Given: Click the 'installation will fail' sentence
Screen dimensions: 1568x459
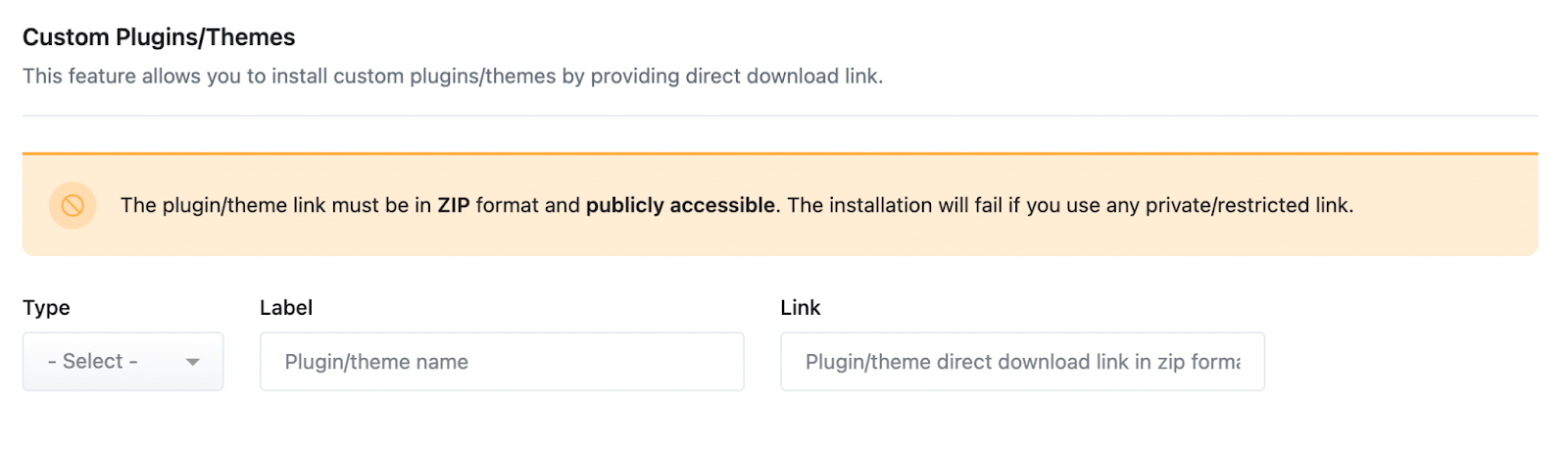Looking at the screenshot, I should (x=911, y=205).
